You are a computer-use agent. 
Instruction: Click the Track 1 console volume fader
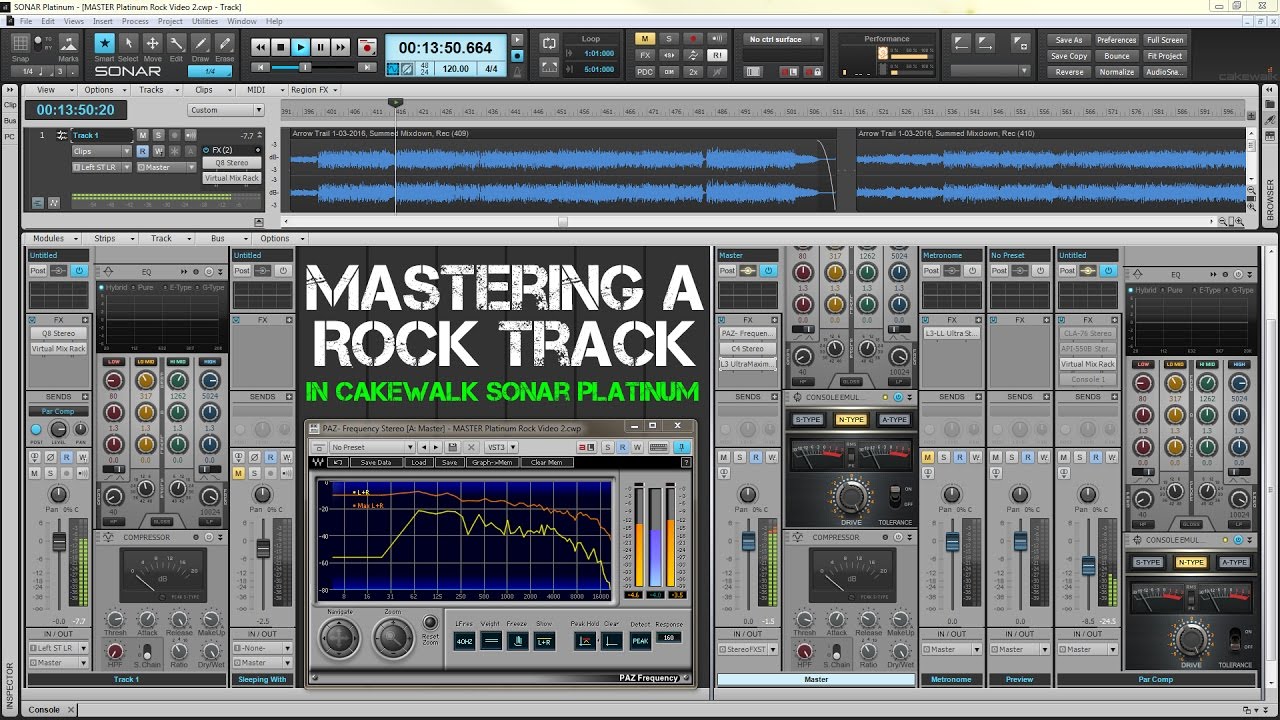(59, 541)
